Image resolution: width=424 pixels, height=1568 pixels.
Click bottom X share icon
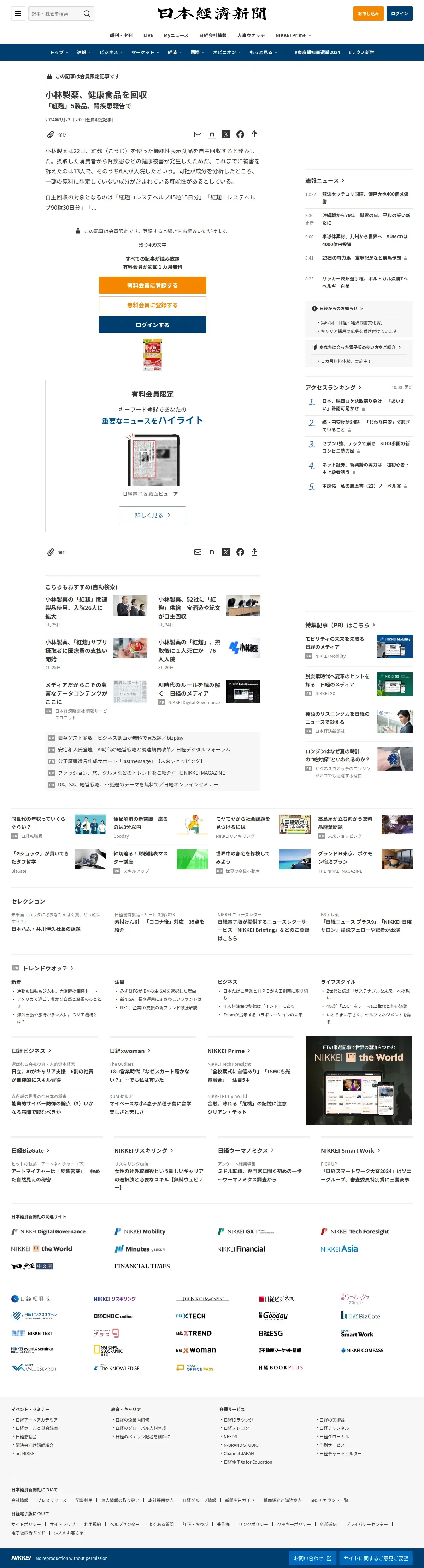[x=226, y=552]
